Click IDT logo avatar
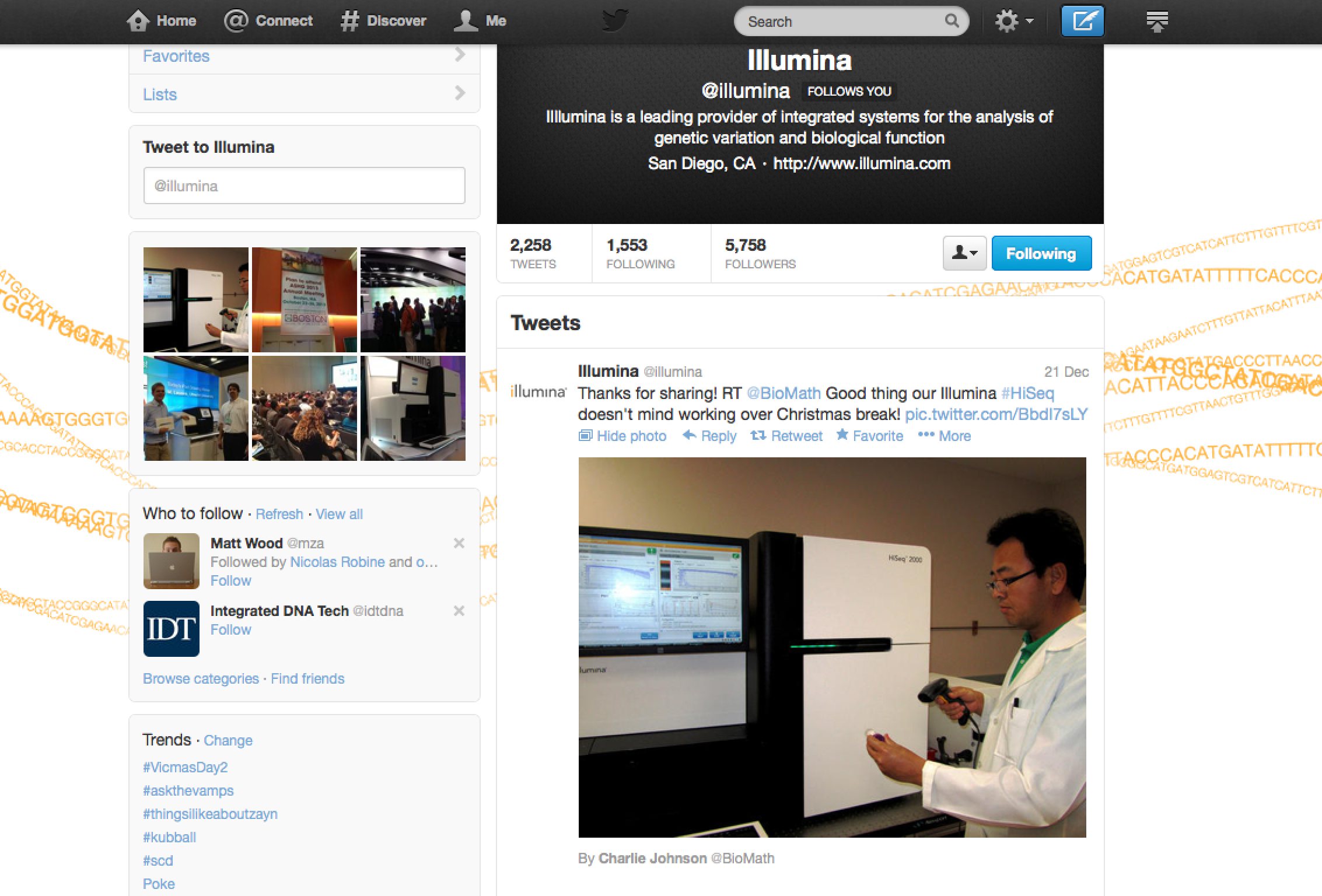Screen dimensions: 1322x896 coord(172,629)
